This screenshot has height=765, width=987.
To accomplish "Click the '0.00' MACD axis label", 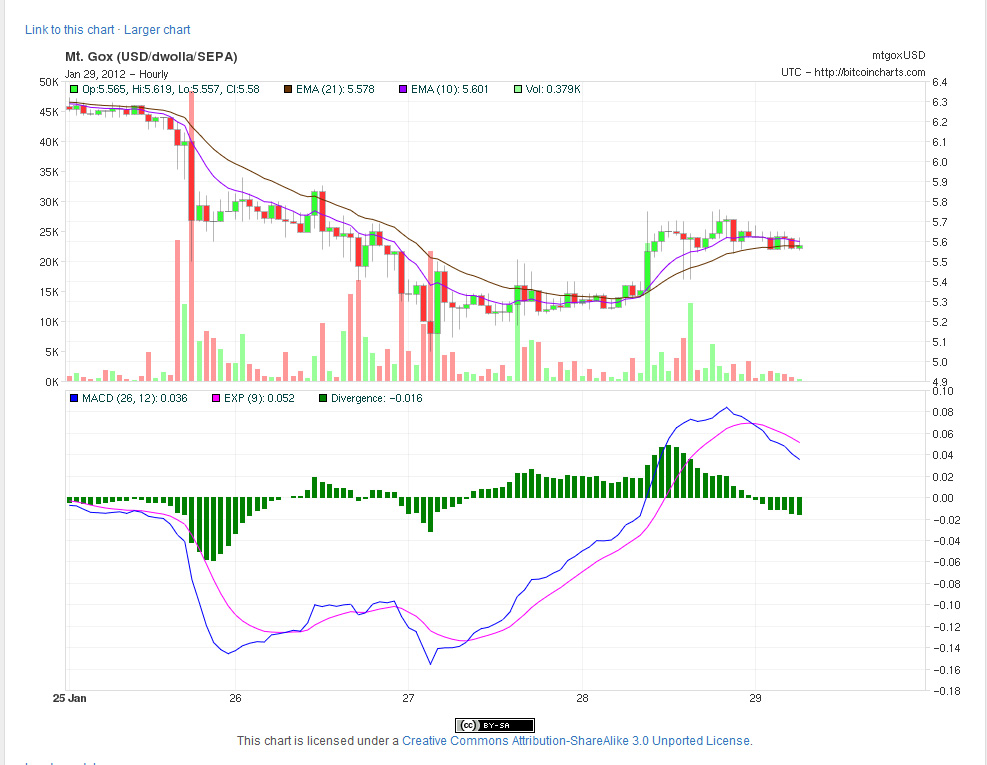I will [x=943, y=497].
